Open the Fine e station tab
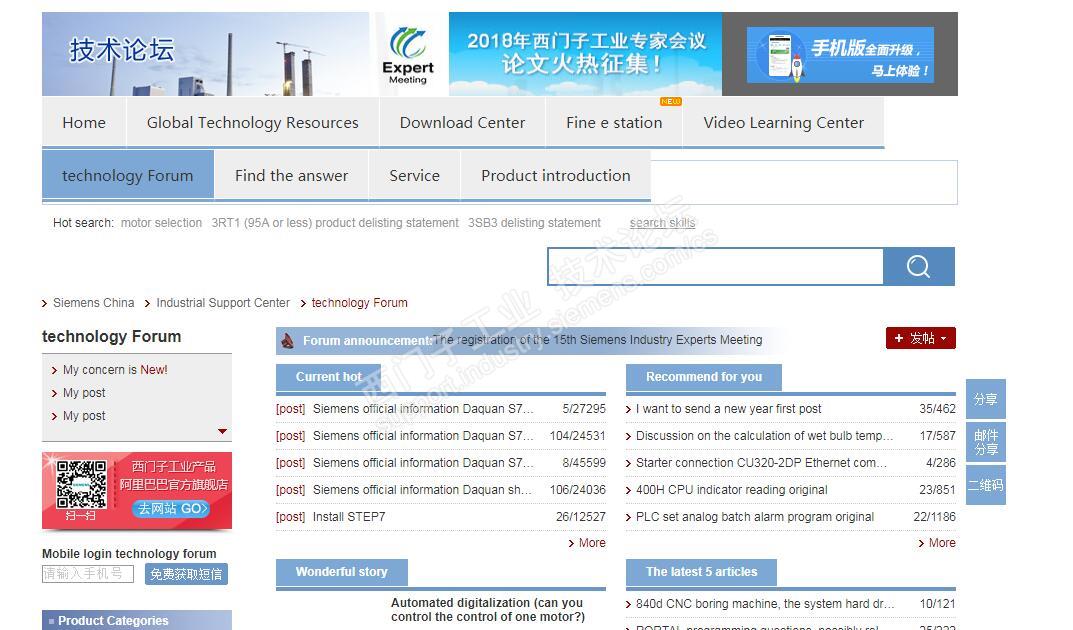 pyautogui.click(x=614, y=122)
